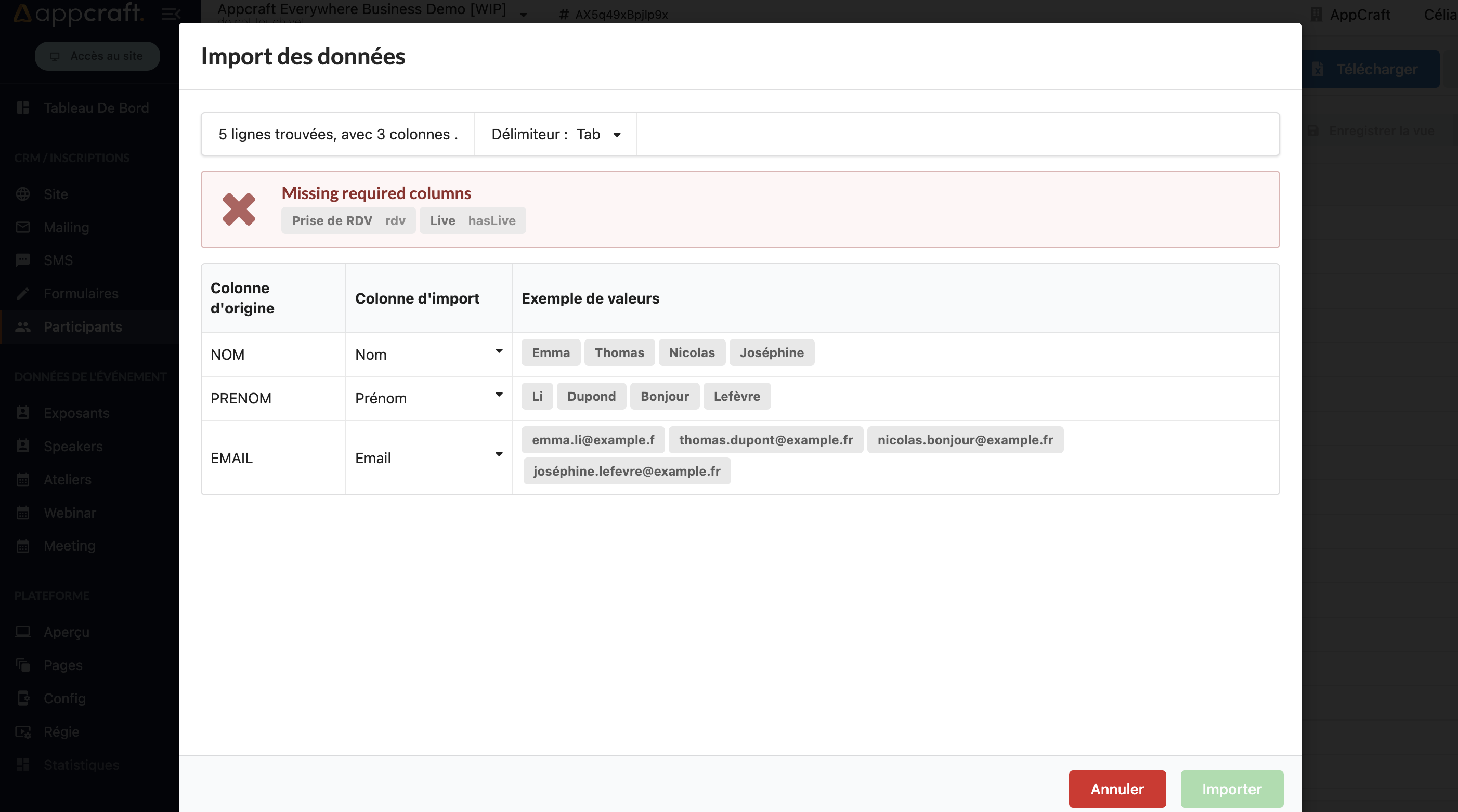Screen dimensions: 1458x812
Task: Click the Aperçu sidebar icon
Action: coord(23,631)
